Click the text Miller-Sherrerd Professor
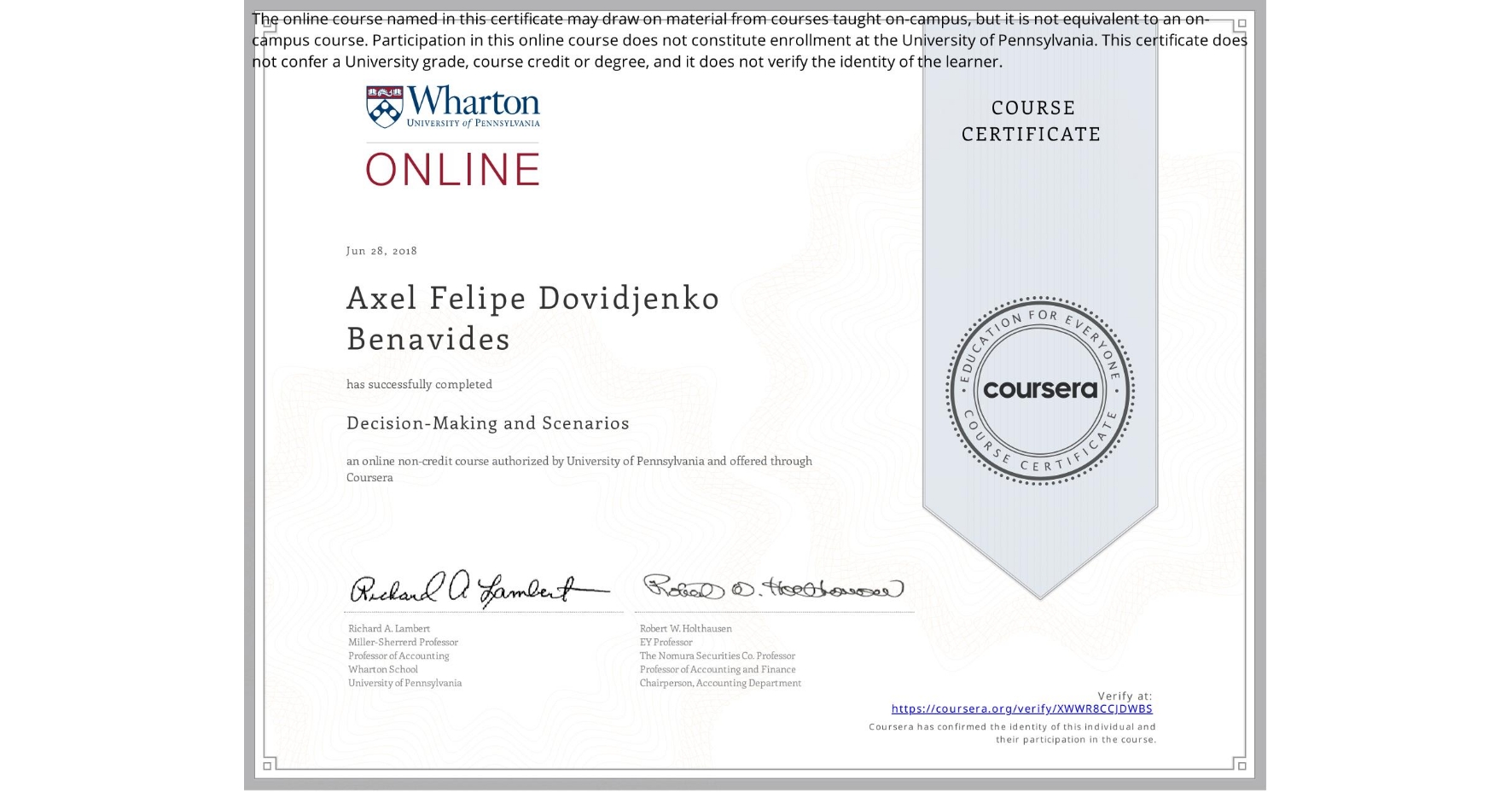 [x=403, y=643]
